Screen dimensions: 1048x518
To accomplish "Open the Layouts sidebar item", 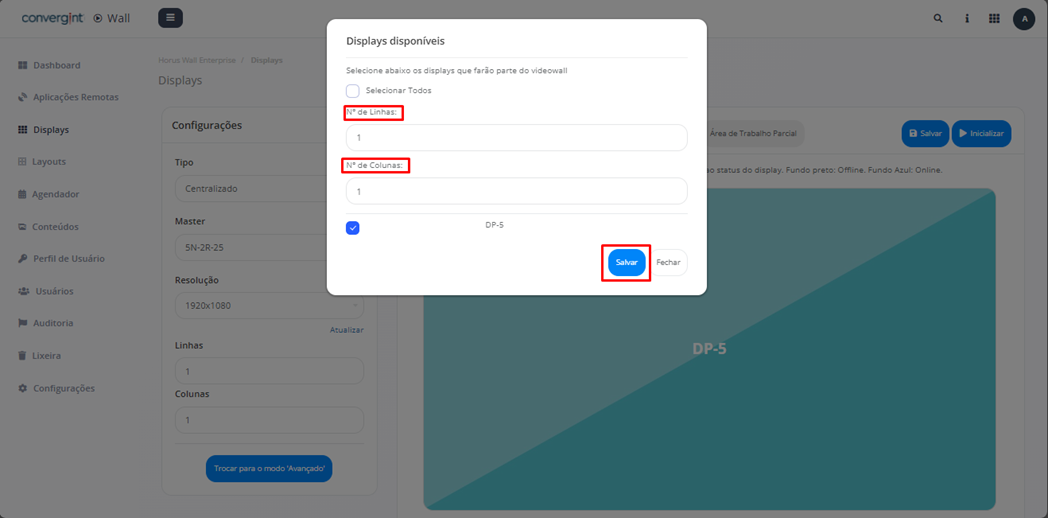I will point(49,161).
